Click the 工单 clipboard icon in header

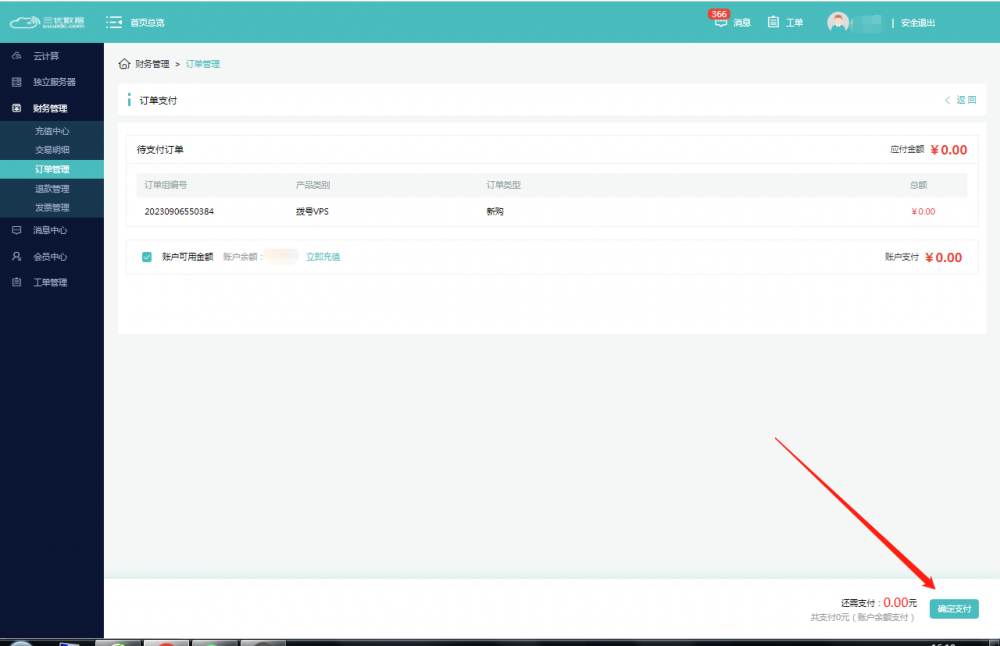click(773, 22)
